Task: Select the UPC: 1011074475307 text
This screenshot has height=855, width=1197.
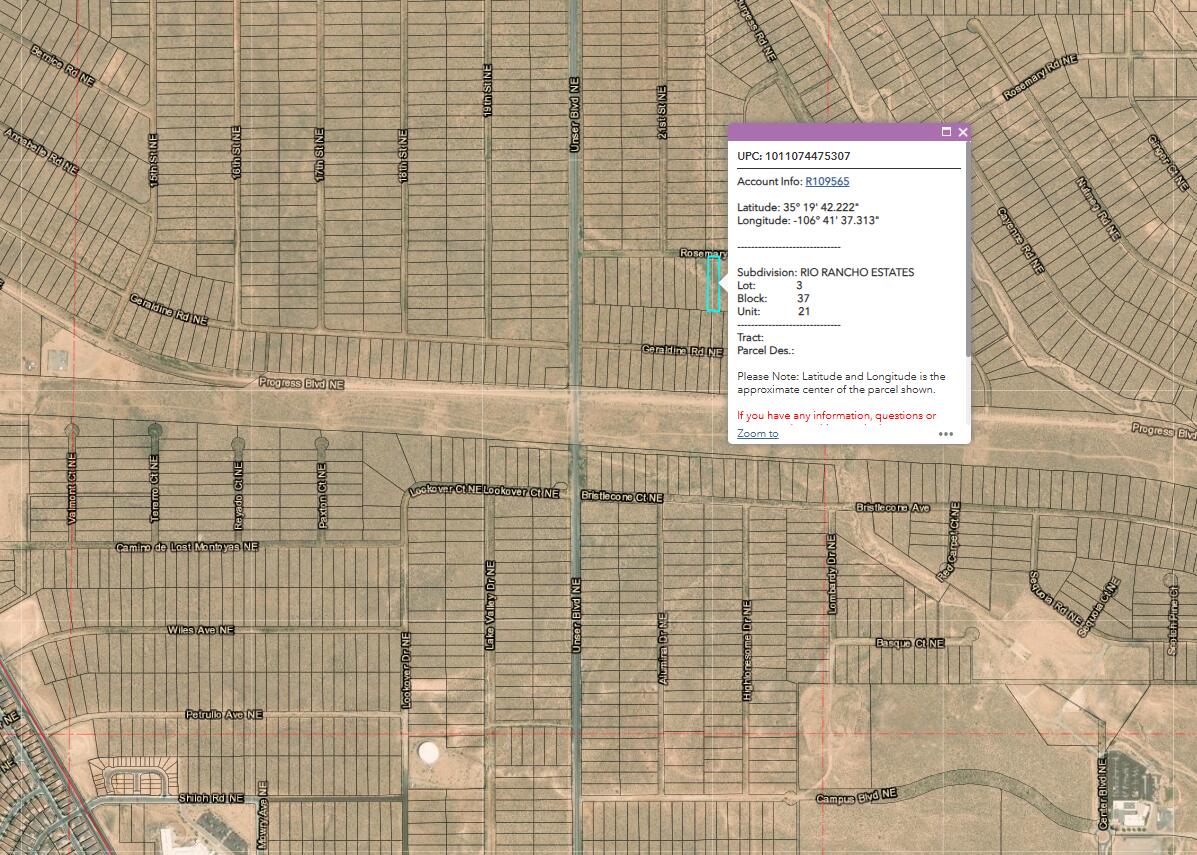Action: coord(793,156)
